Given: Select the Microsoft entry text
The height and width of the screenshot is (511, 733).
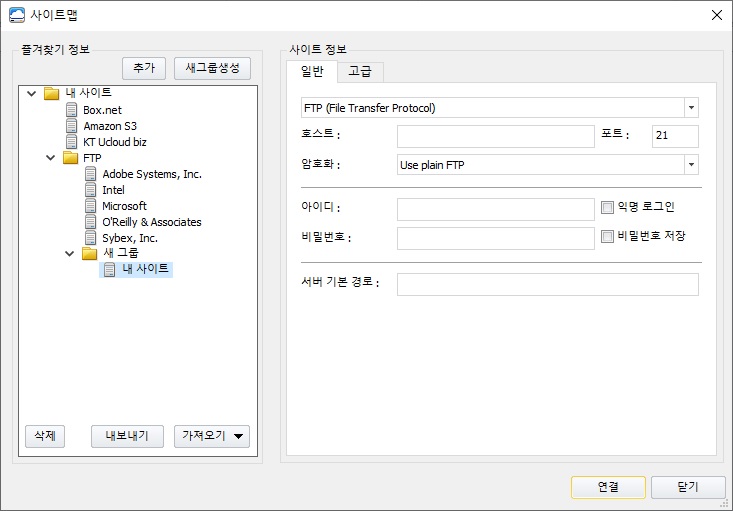Looking at the screenshot, I should pyautogui.click(x=124, y=206).
